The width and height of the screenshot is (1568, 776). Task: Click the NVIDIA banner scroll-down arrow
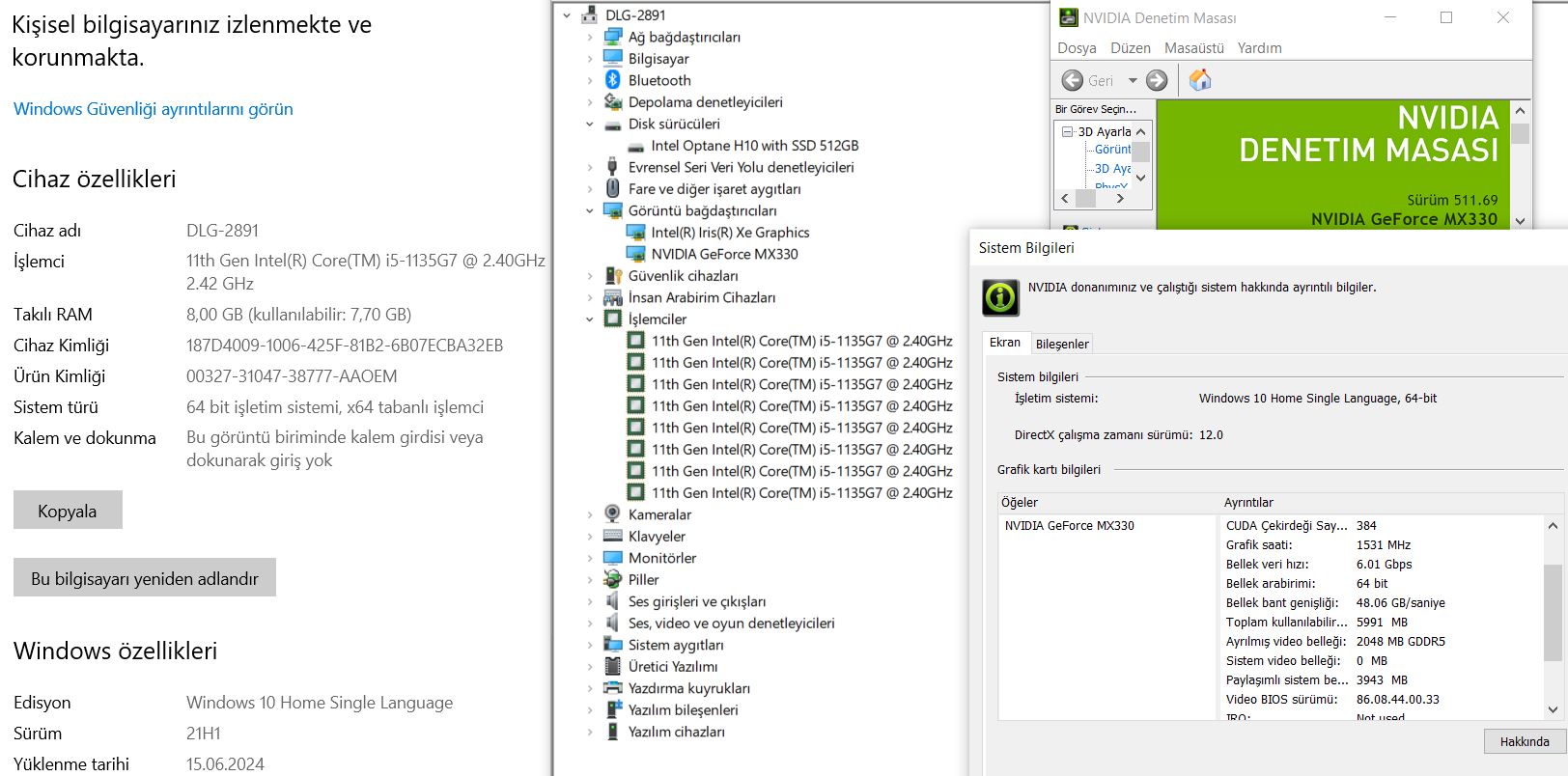pos(1520,221)
